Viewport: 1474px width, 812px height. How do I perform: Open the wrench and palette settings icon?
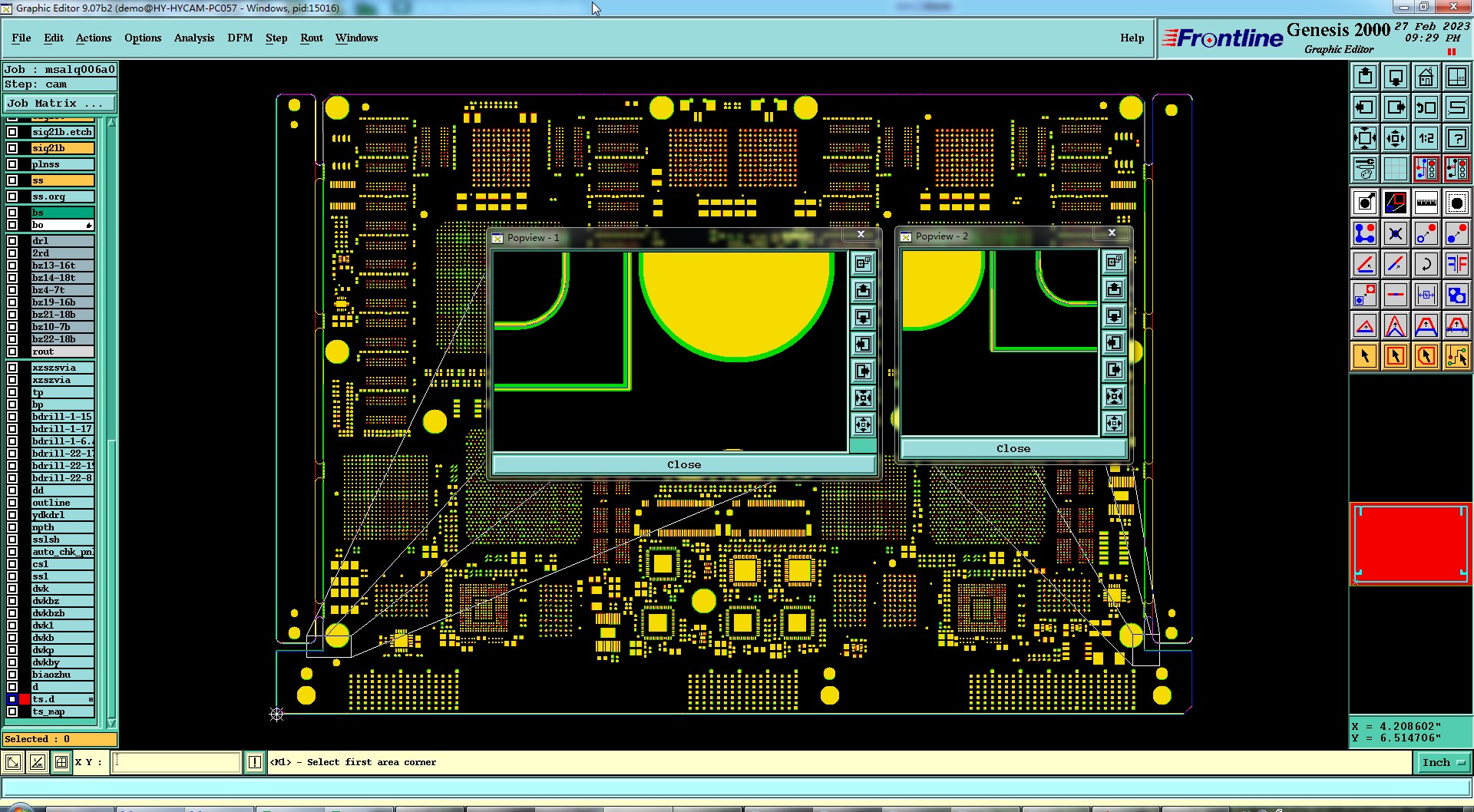(1365, 169)
